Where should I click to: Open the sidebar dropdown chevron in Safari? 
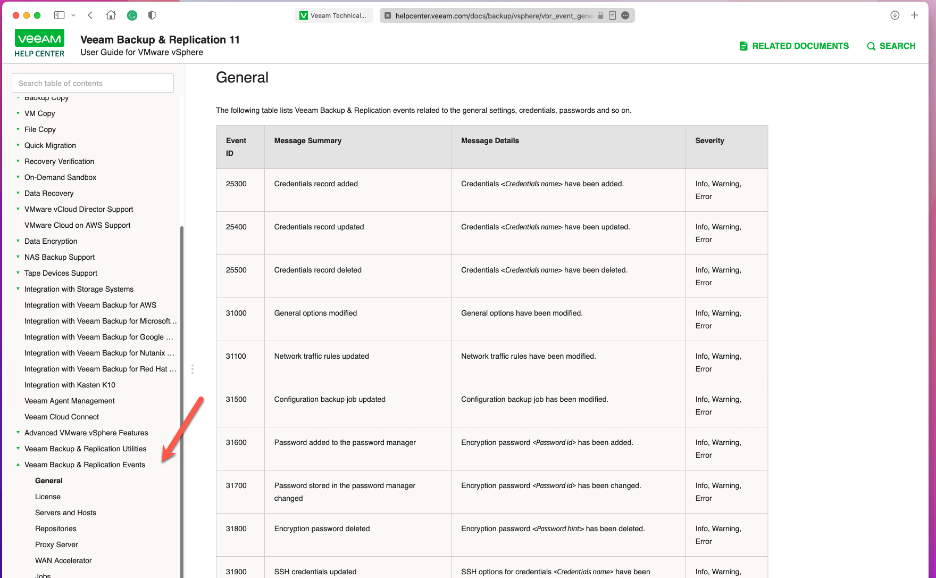[73, 15]
